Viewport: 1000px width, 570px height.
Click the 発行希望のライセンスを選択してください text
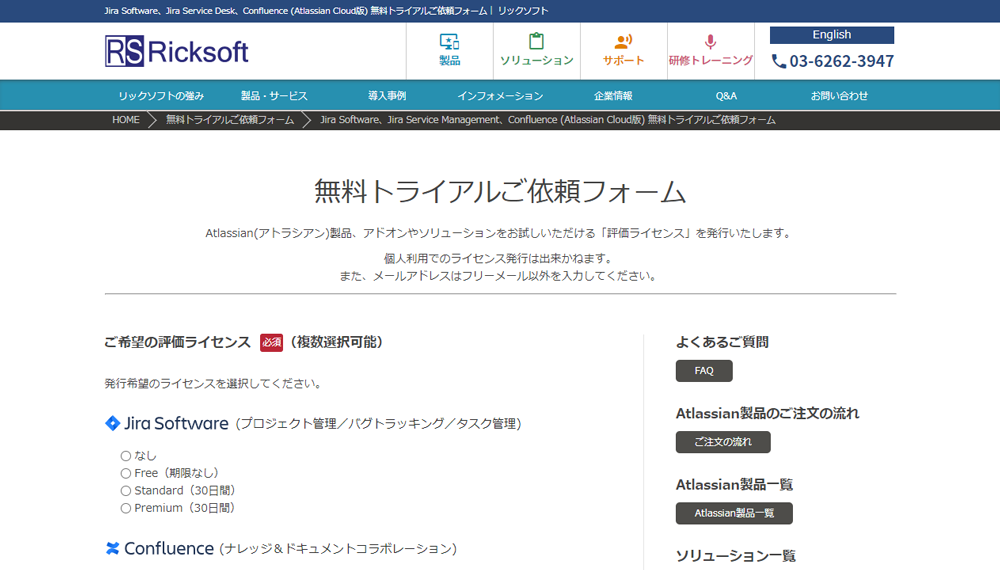(x=213, y=384)
